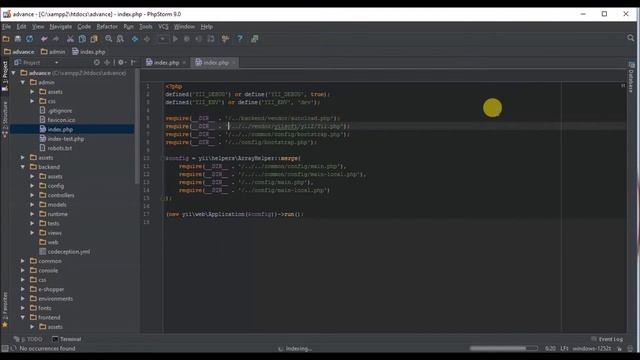Toggle the 2: Structure side tool window
640x360 pixels.
[x=5, y=120]
